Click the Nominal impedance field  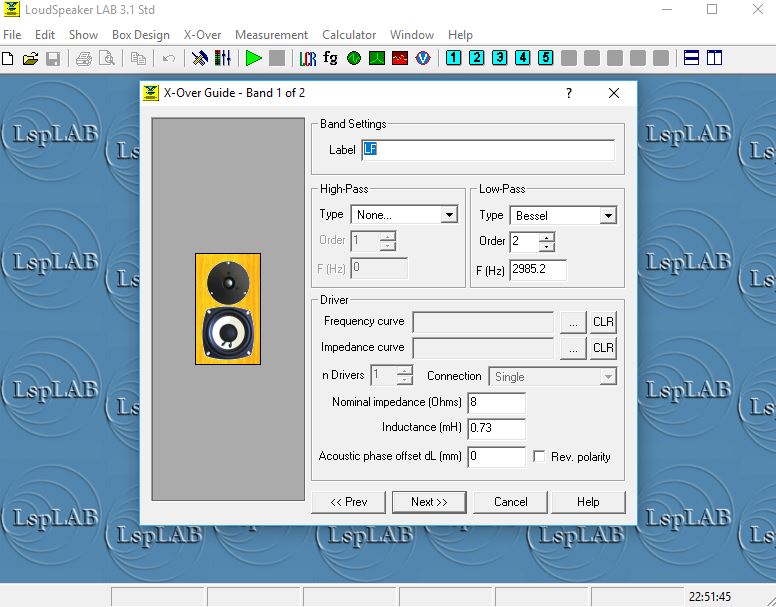[496, 403]
